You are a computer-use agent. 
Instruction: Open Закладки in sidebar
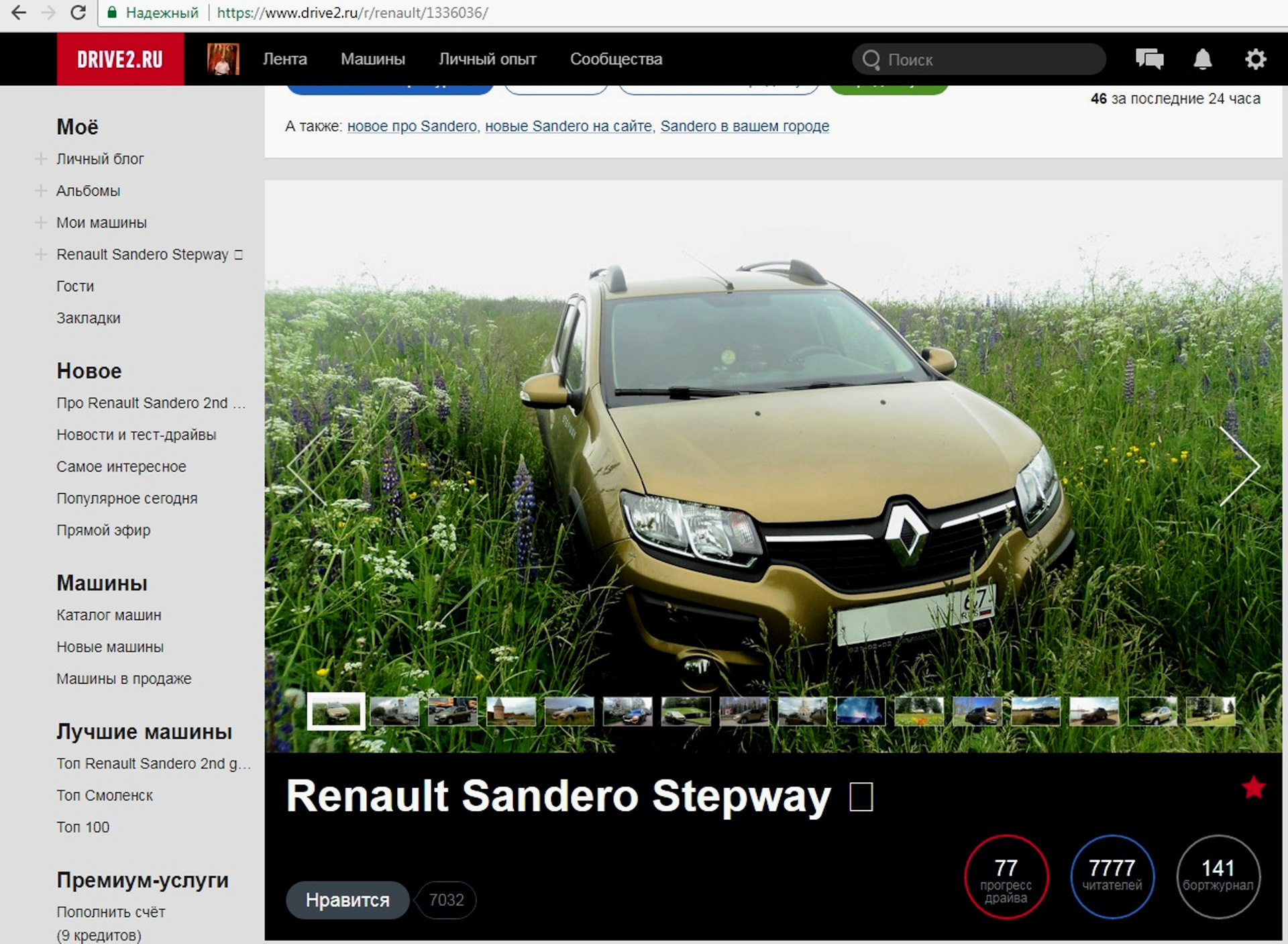pos(89,317)
